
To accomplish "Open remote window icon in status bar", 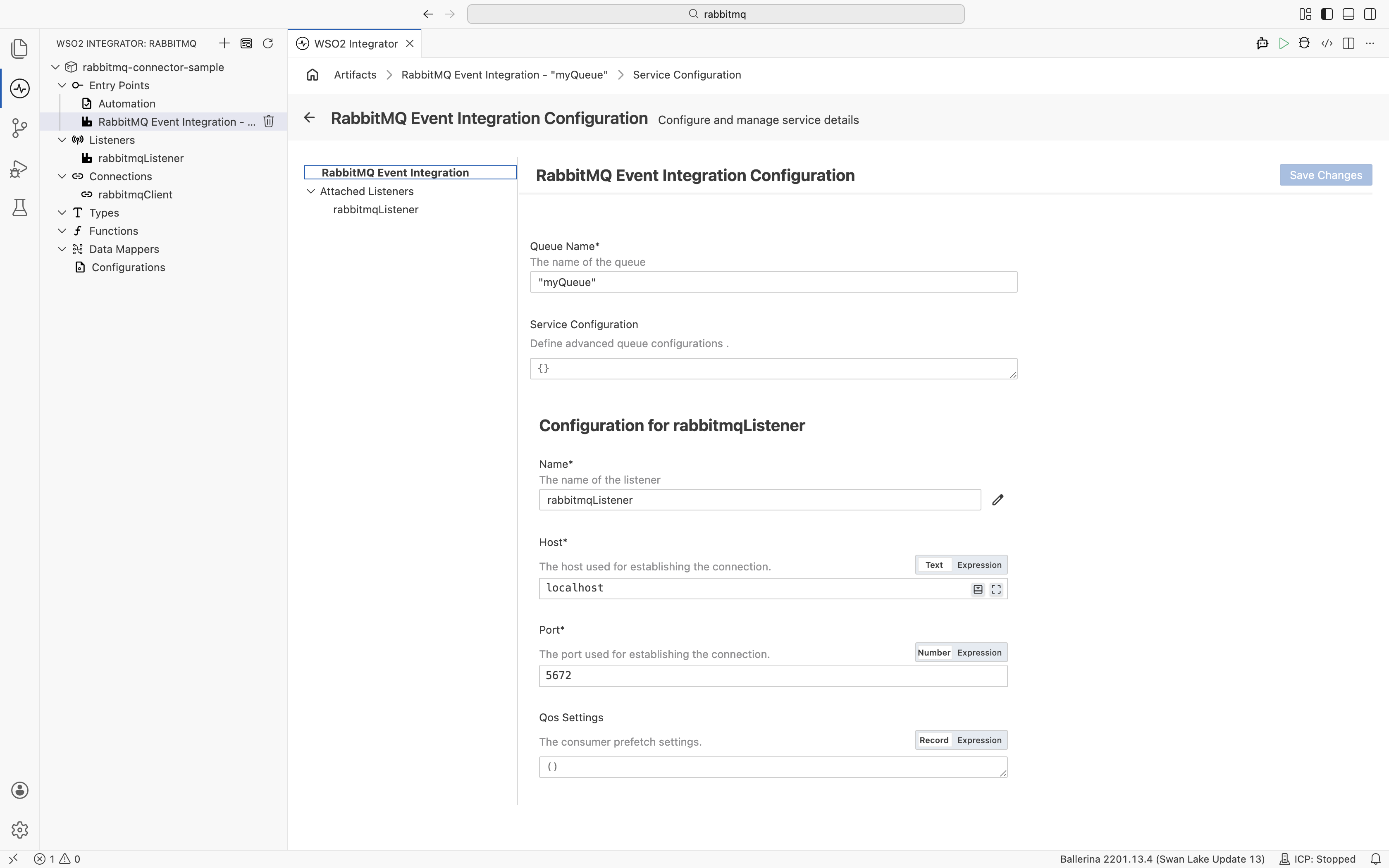I will tap(13, 859).
